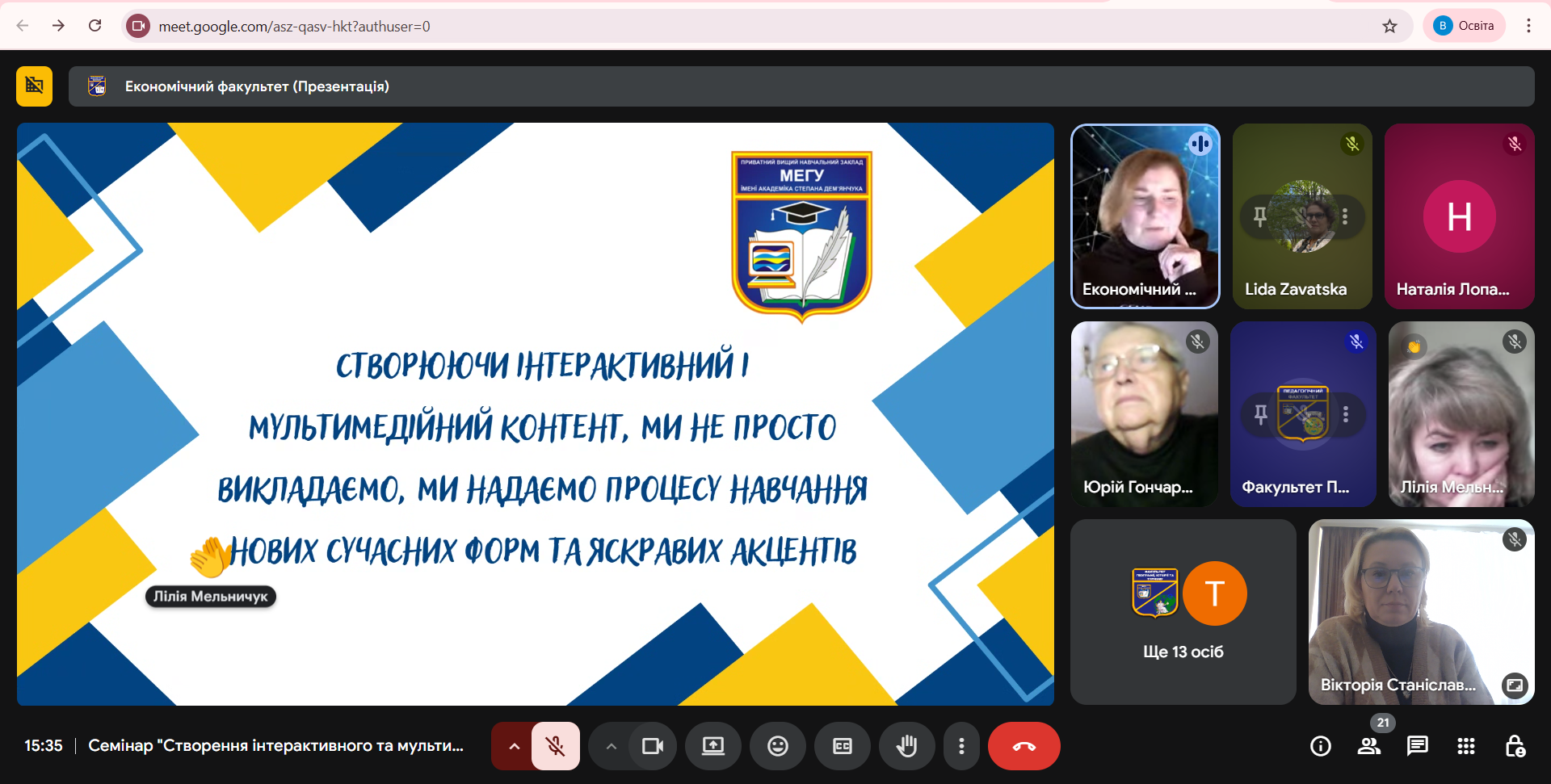The height and width of the screenshot is (784, 1551).
Task: Open options menu on Lida Zavatska tile
Action: tap(1345, 216)
